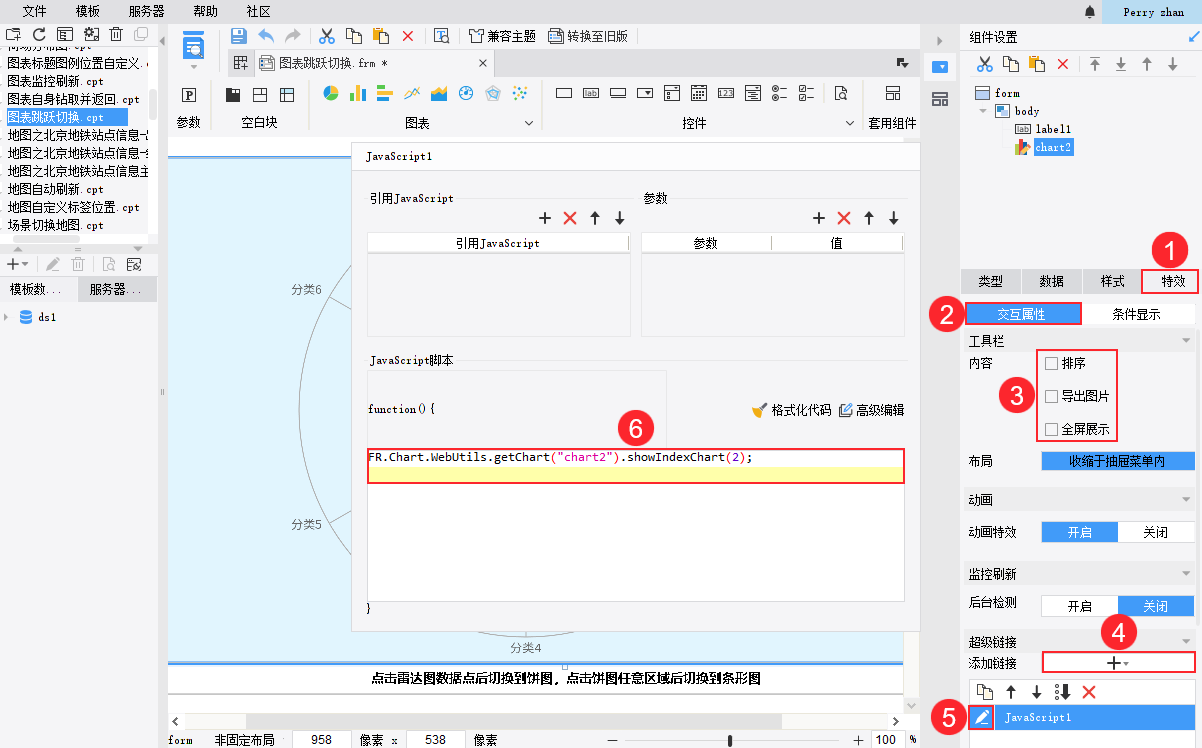The height and width of the screenshot is (748, 1202).
Task: Check the 全屏展示 option
Action: click(x=1052, y=429)
